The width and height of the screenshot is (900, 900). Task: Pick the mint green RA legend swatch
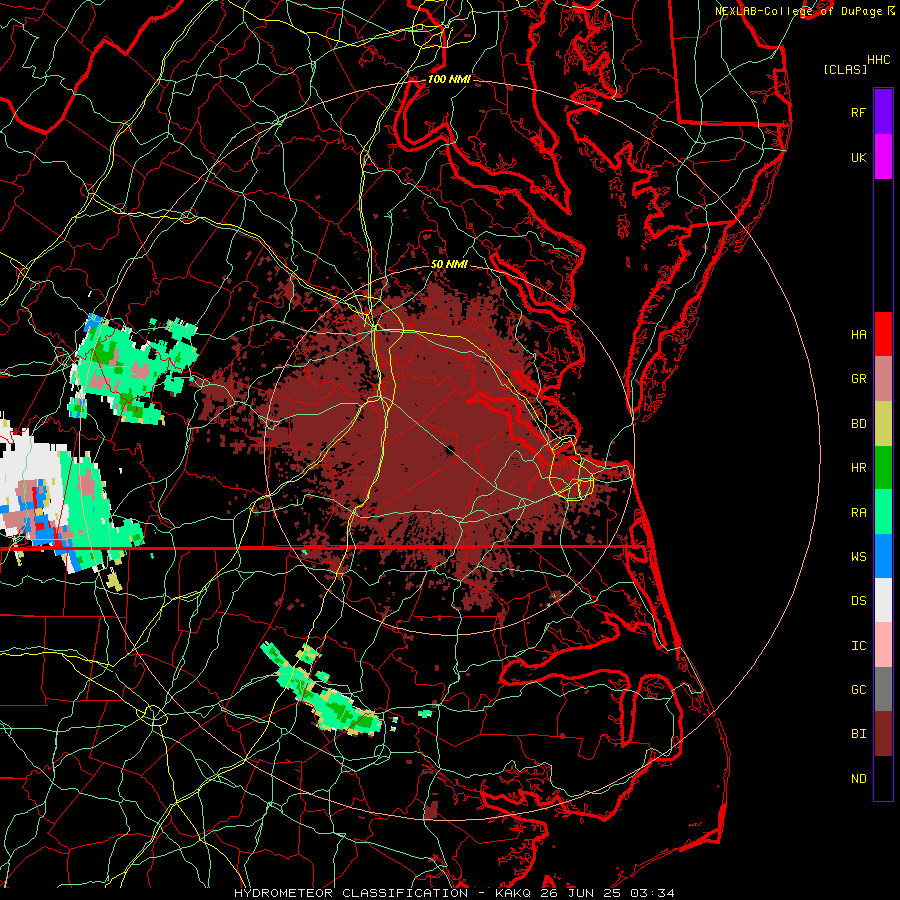pyautogui.click(x=883, y=512)
